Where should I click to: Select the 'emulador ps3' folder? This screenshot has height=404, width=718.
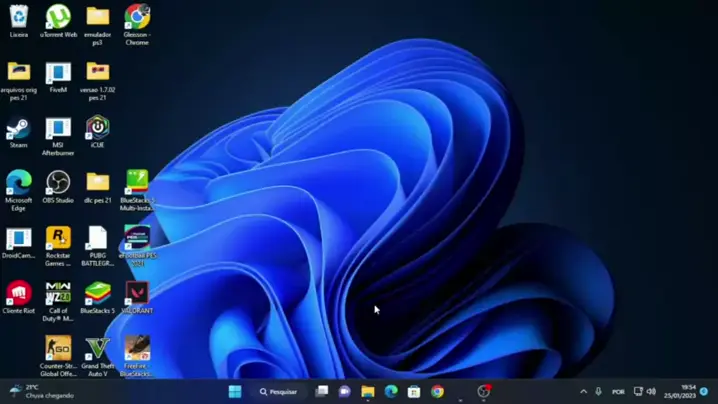coord(97,17)
